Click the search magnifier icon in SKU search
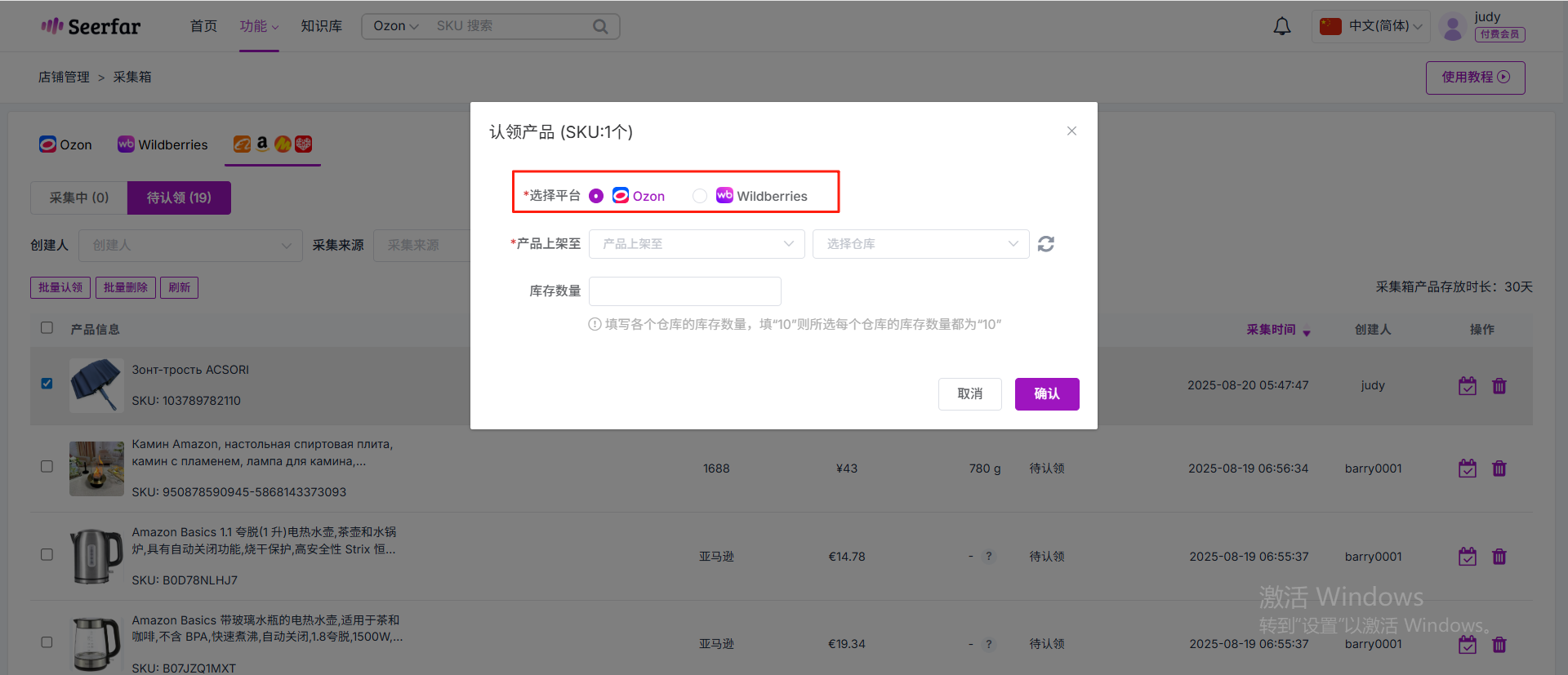 point(600,26)
